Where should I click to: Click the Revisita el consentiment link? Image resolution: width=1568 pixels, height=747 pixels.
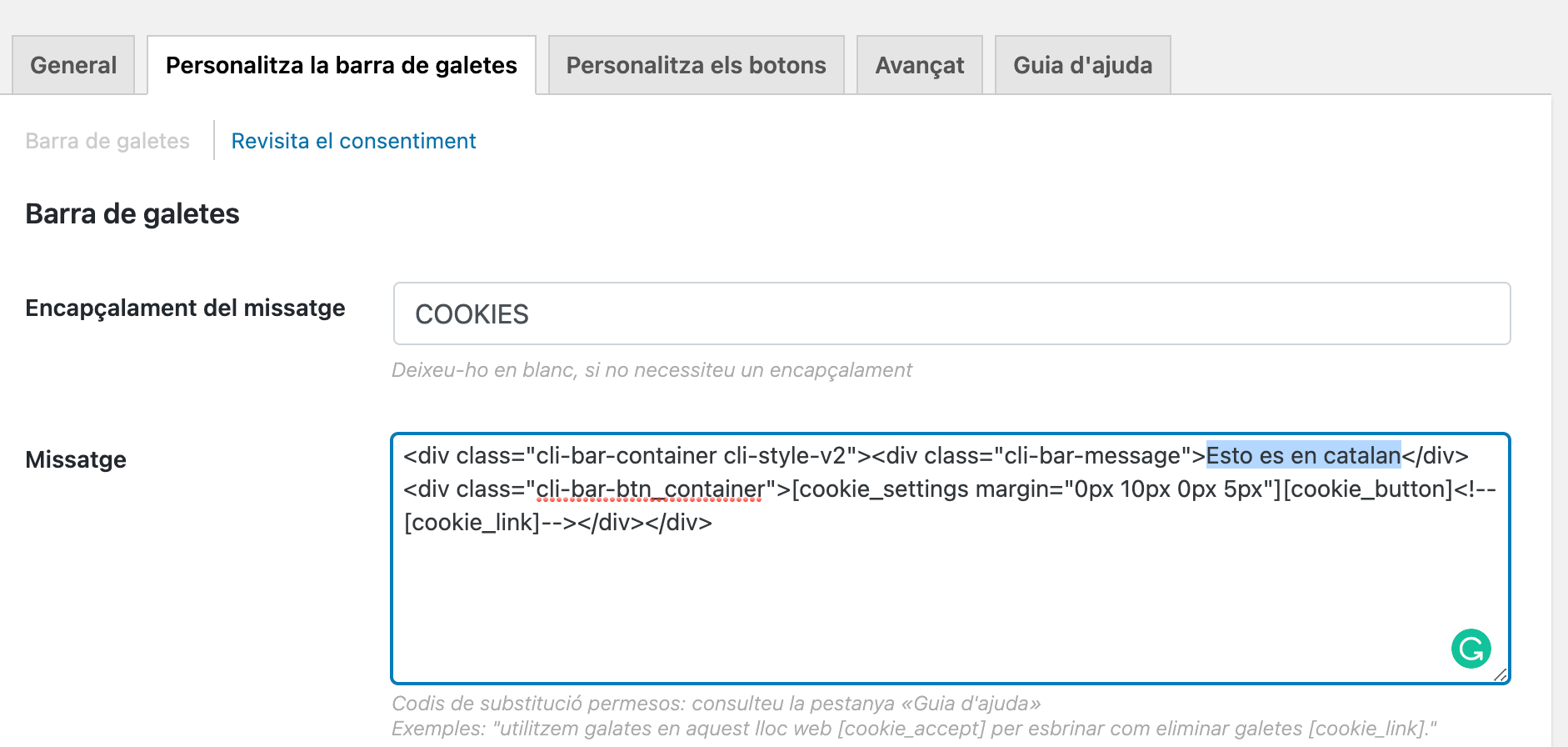pyautogui.click(x=353, y=141)
